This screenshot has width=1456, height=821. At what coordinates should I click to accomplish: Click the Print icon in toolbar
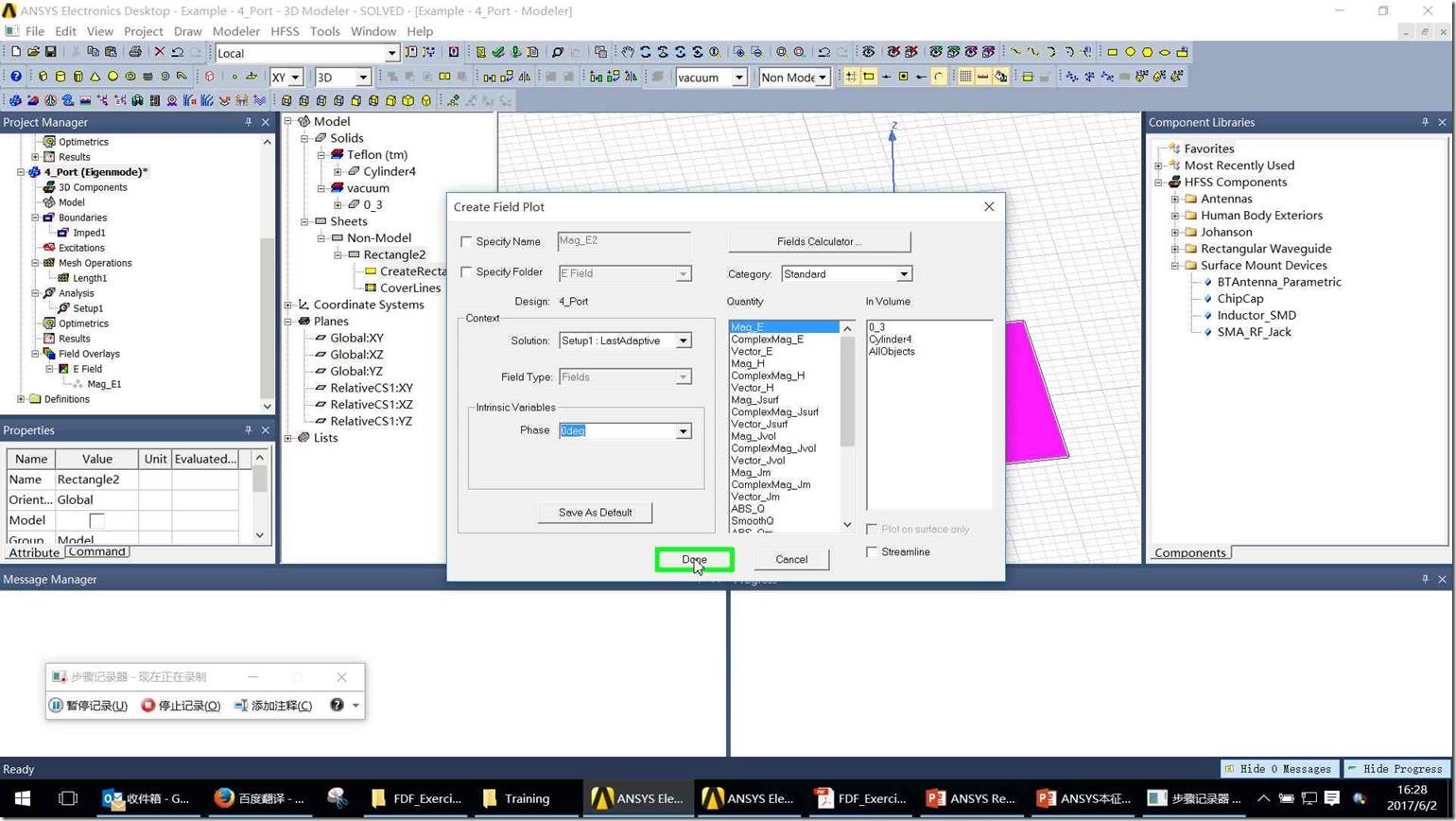(x=134, y=52)
